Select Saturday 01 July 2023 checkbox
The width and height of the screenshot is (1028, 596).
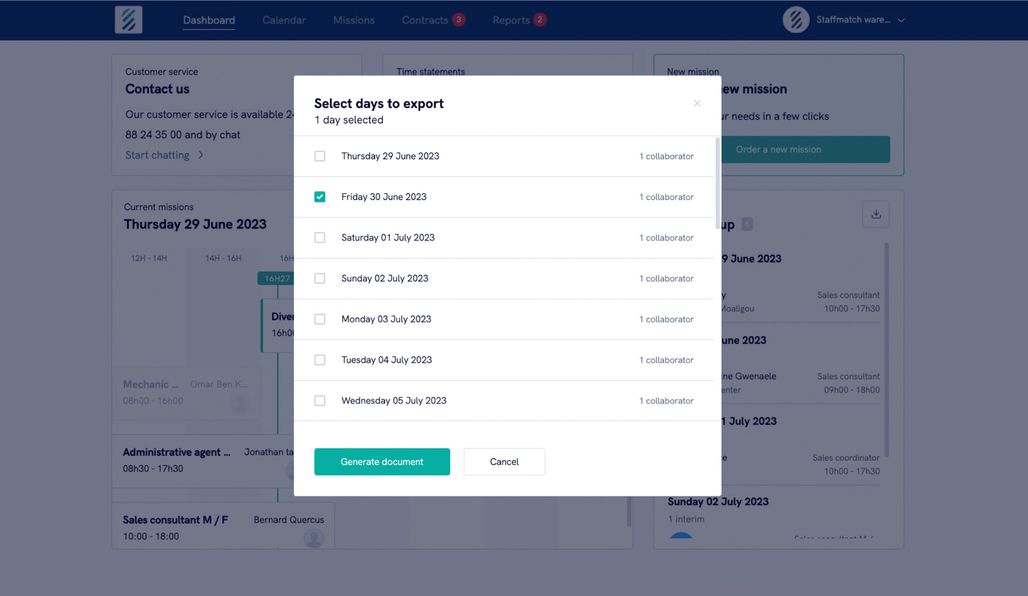[320, 236]
